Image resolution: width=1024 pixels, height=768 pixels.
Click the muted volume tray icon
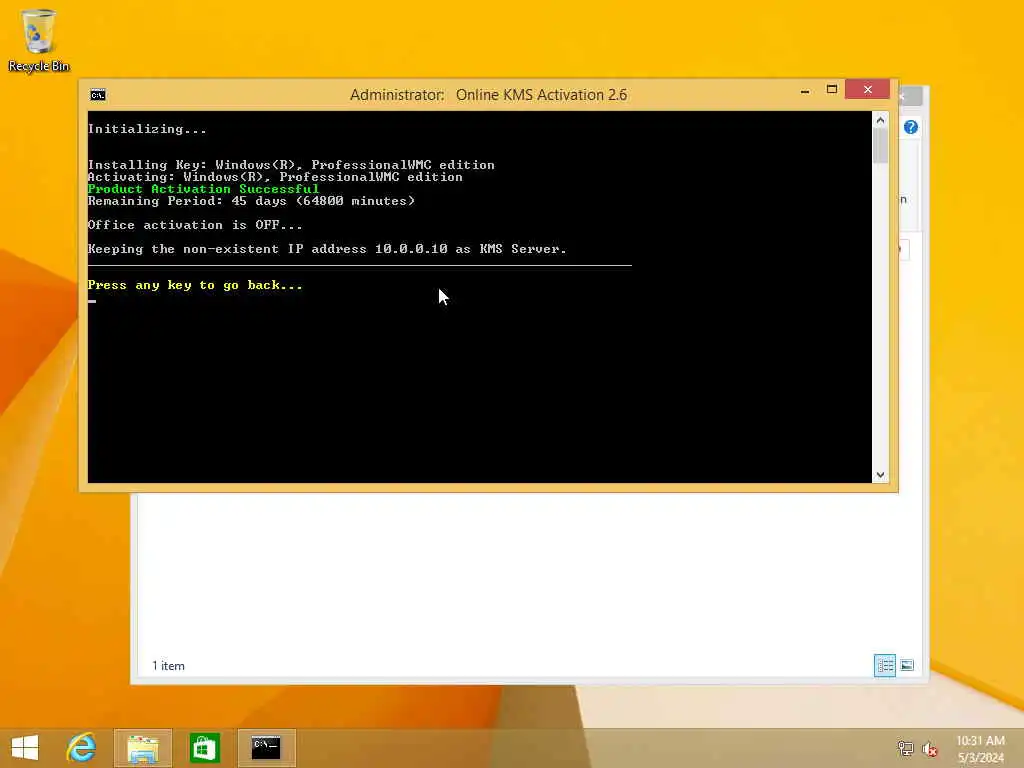[x=930, y=748]
